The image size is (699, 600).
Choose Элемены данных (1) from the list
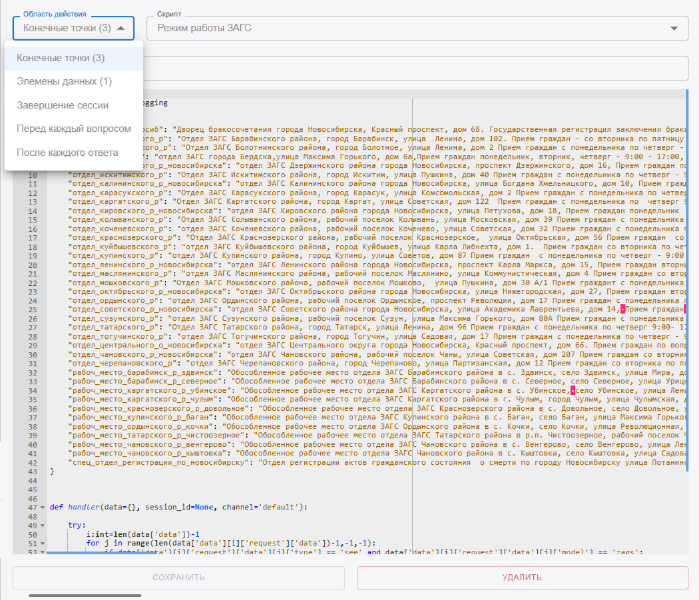[x=64, y=81]
